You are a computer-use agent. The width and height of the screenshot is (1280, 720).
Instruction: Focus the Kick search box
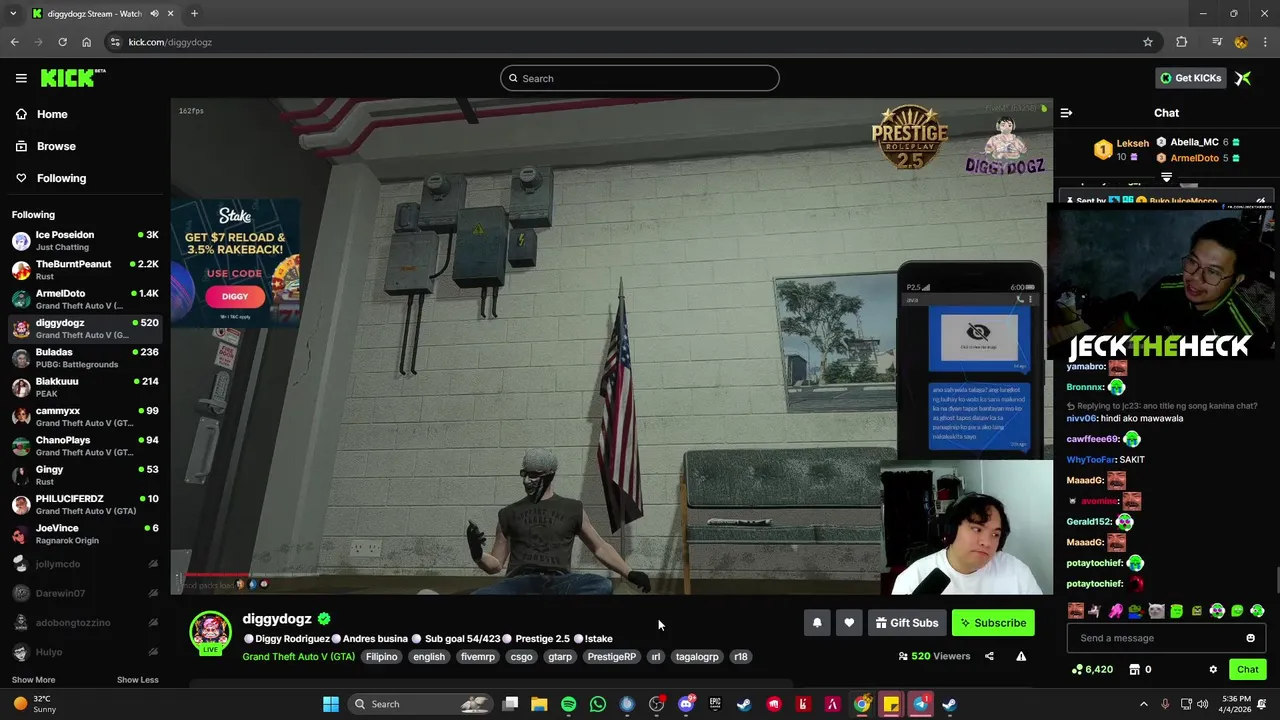click(x=640, y=78)
